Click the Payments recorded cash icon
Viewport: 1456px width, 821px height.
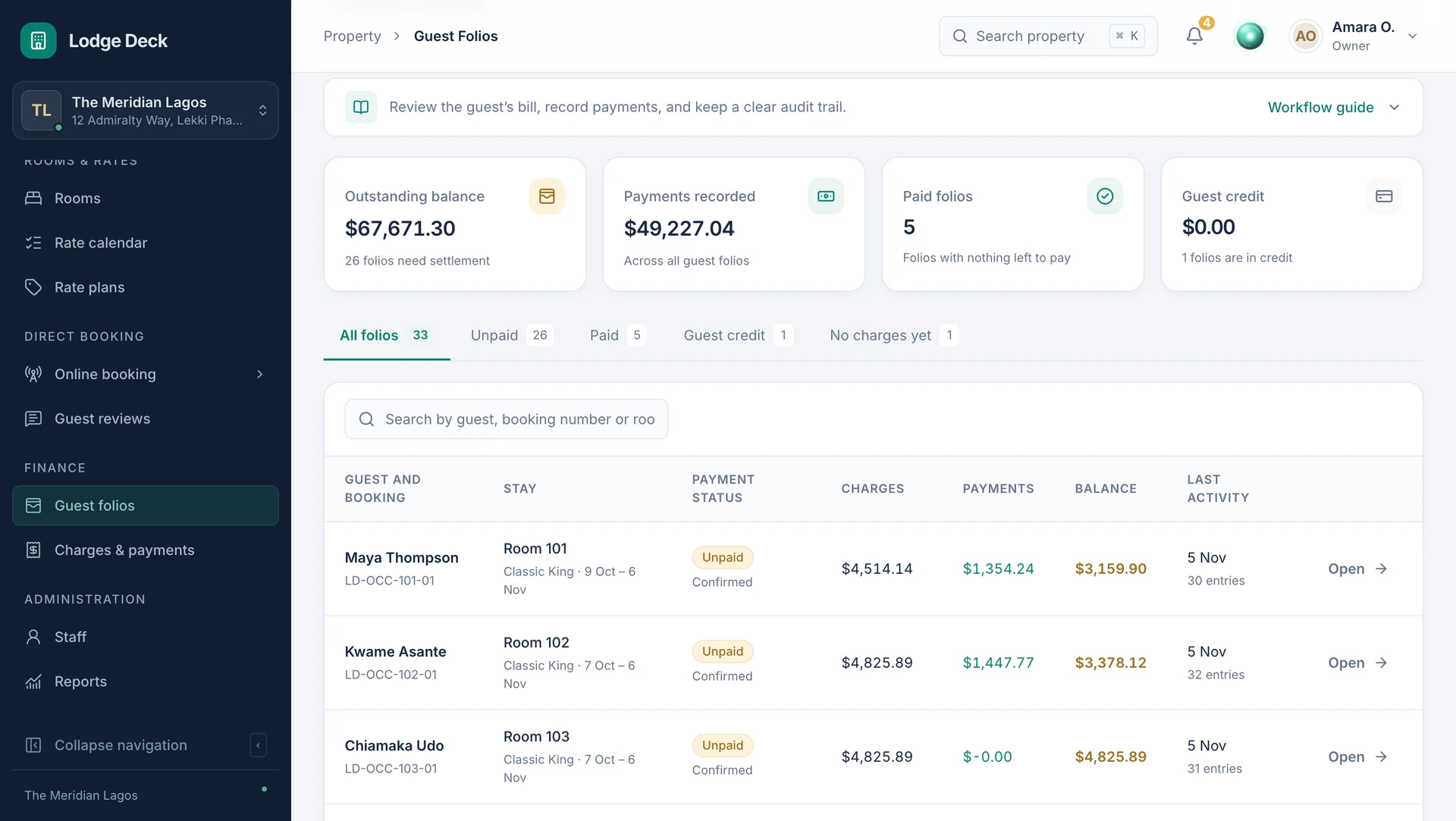click(826, 196)
